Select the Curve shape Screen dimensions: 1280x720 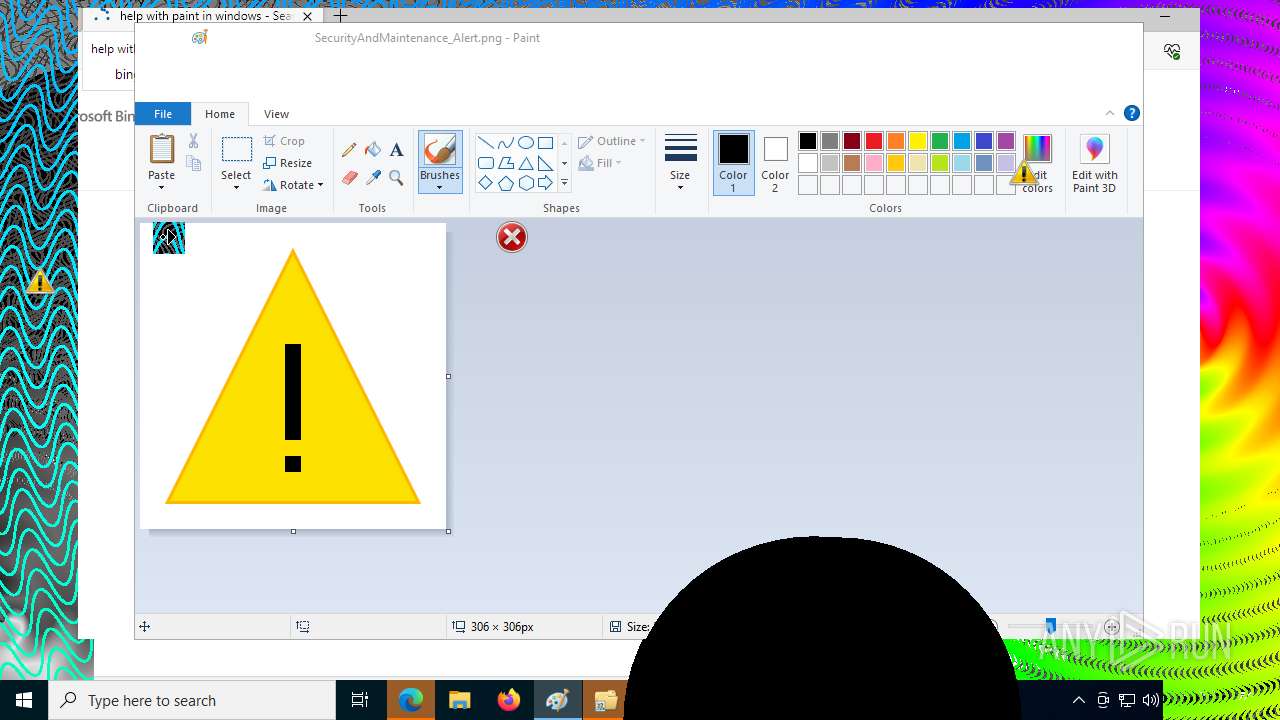coord(506,143)
